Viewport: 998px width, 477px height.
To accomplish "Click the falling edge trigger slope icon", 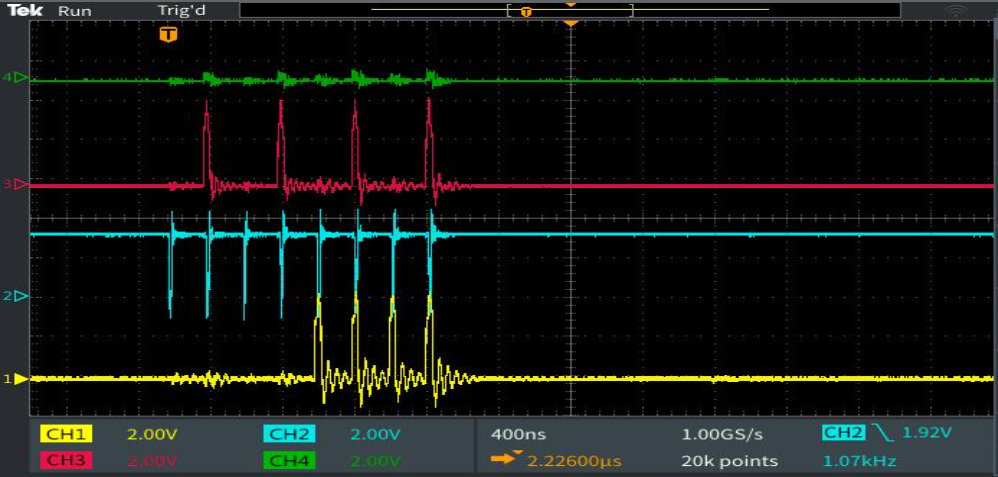I will point(883,434).
